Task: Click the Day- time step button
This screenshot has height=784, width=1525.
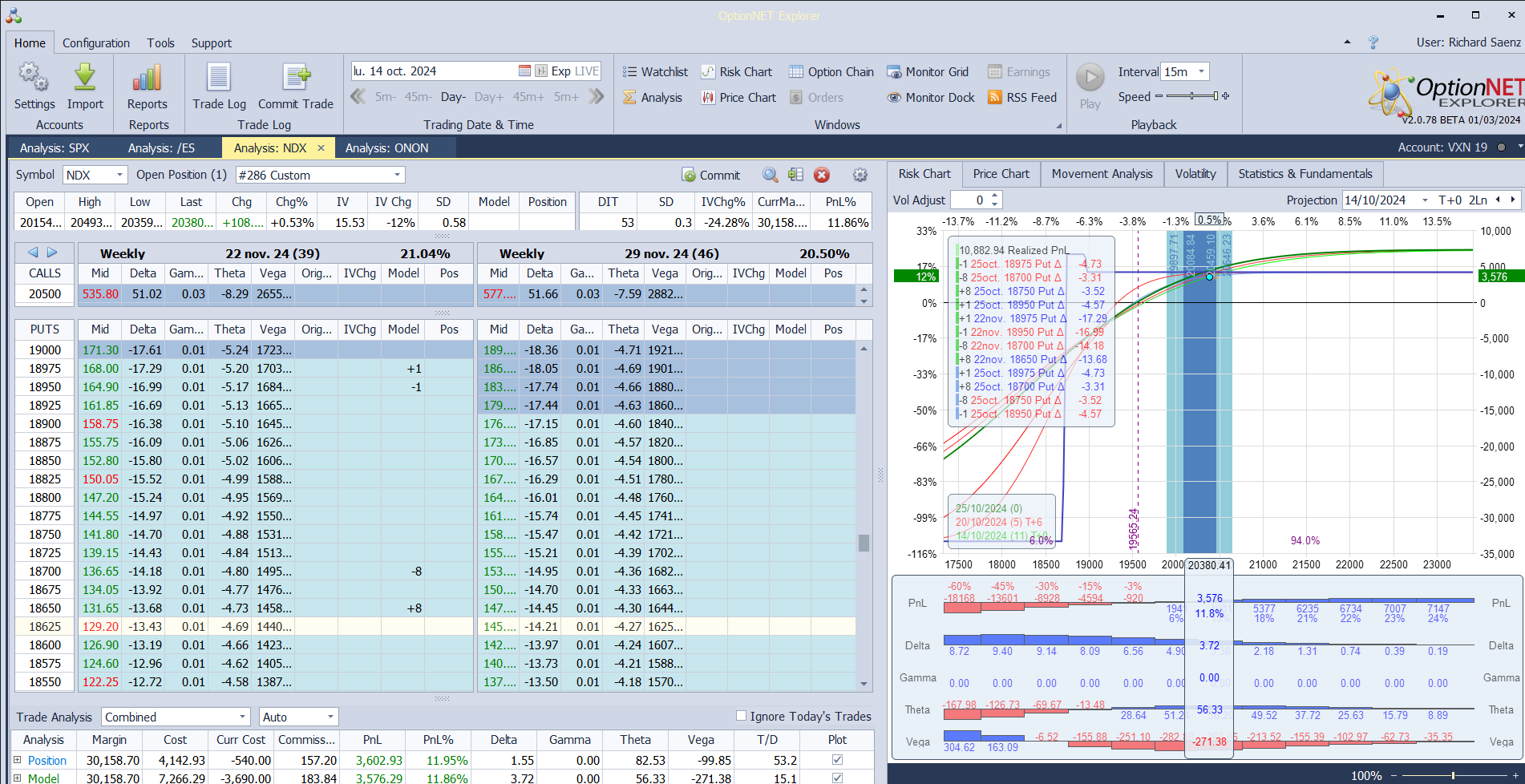Action: pos(453,96)
